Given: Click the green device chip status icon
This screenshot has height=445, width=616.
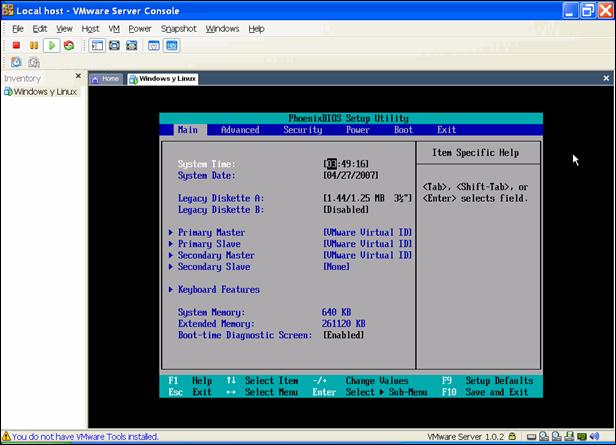Looking at the screenshot, I should (x=582, y=436).
